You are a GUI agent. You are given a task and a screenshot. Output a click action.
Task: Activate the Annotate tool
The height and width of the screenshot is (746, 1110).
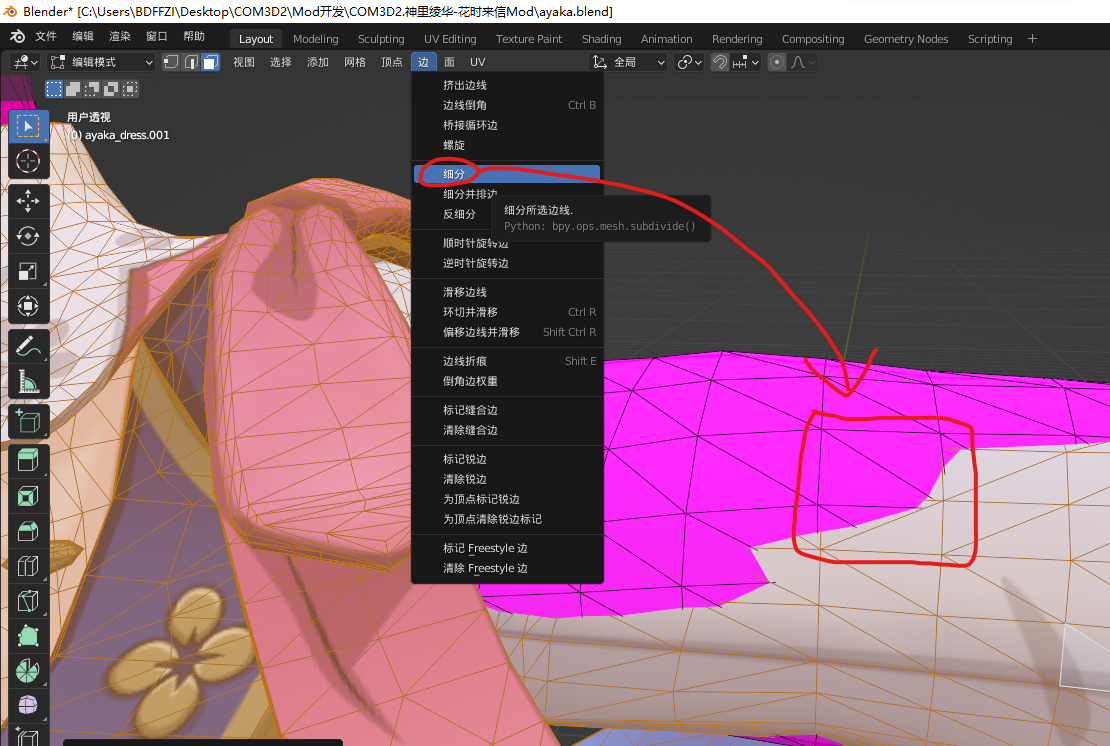coord(28,347)
